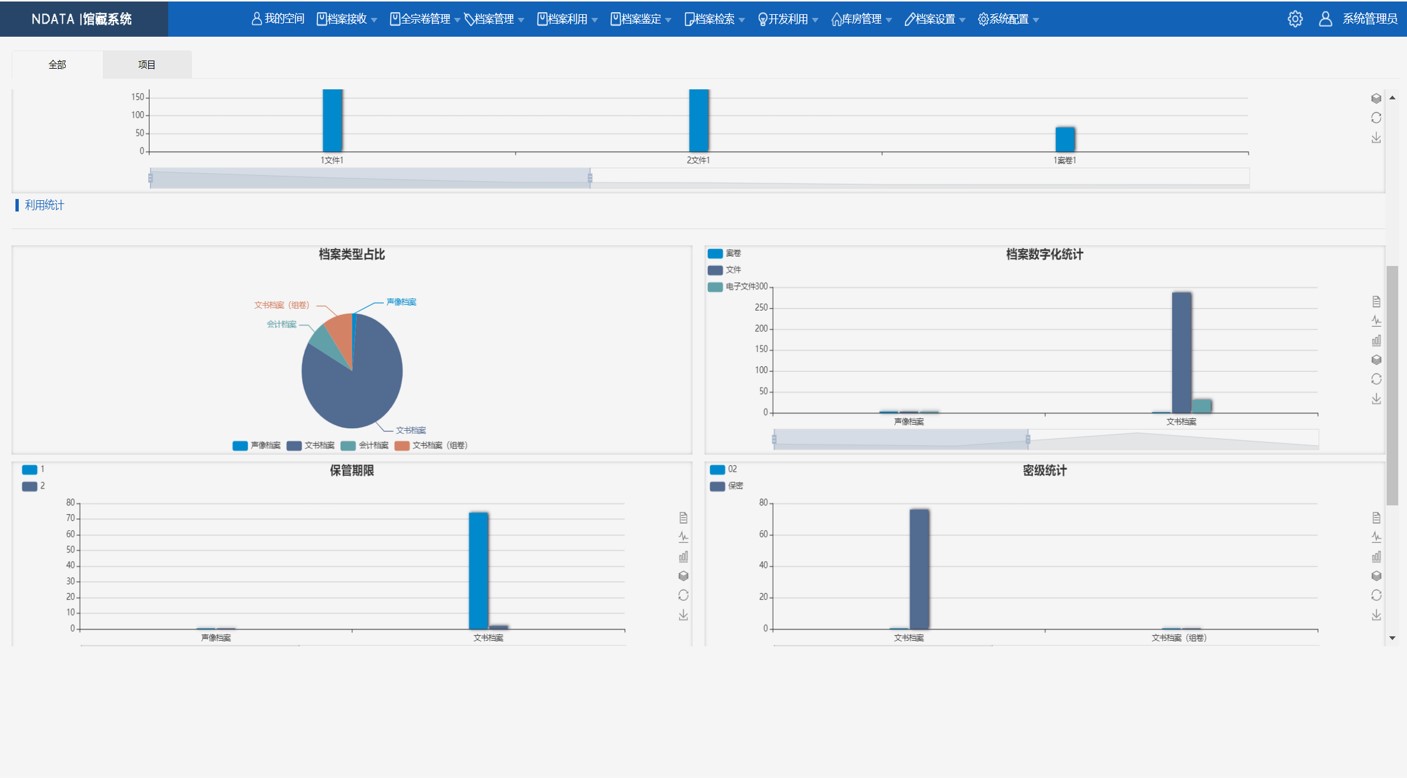Restore the 档案数字化统计 chart
Screen dimensions: 1407x778
tap(1376, 379)
